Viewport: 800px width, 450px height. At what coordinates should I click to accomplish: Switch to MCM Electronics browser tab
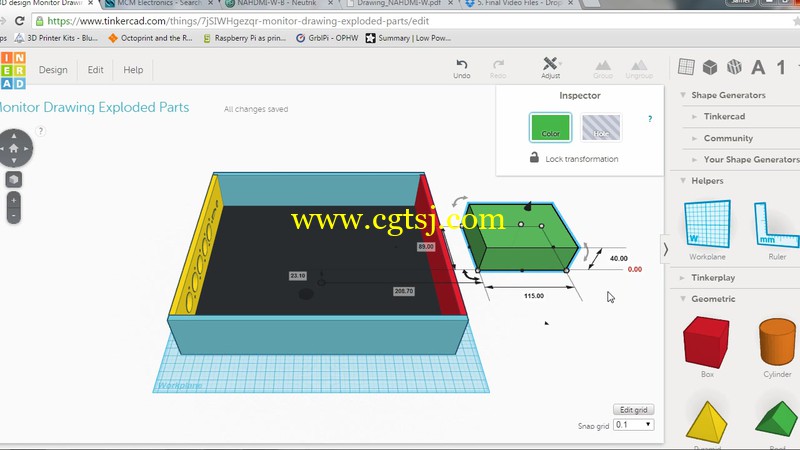pos(160,3)
